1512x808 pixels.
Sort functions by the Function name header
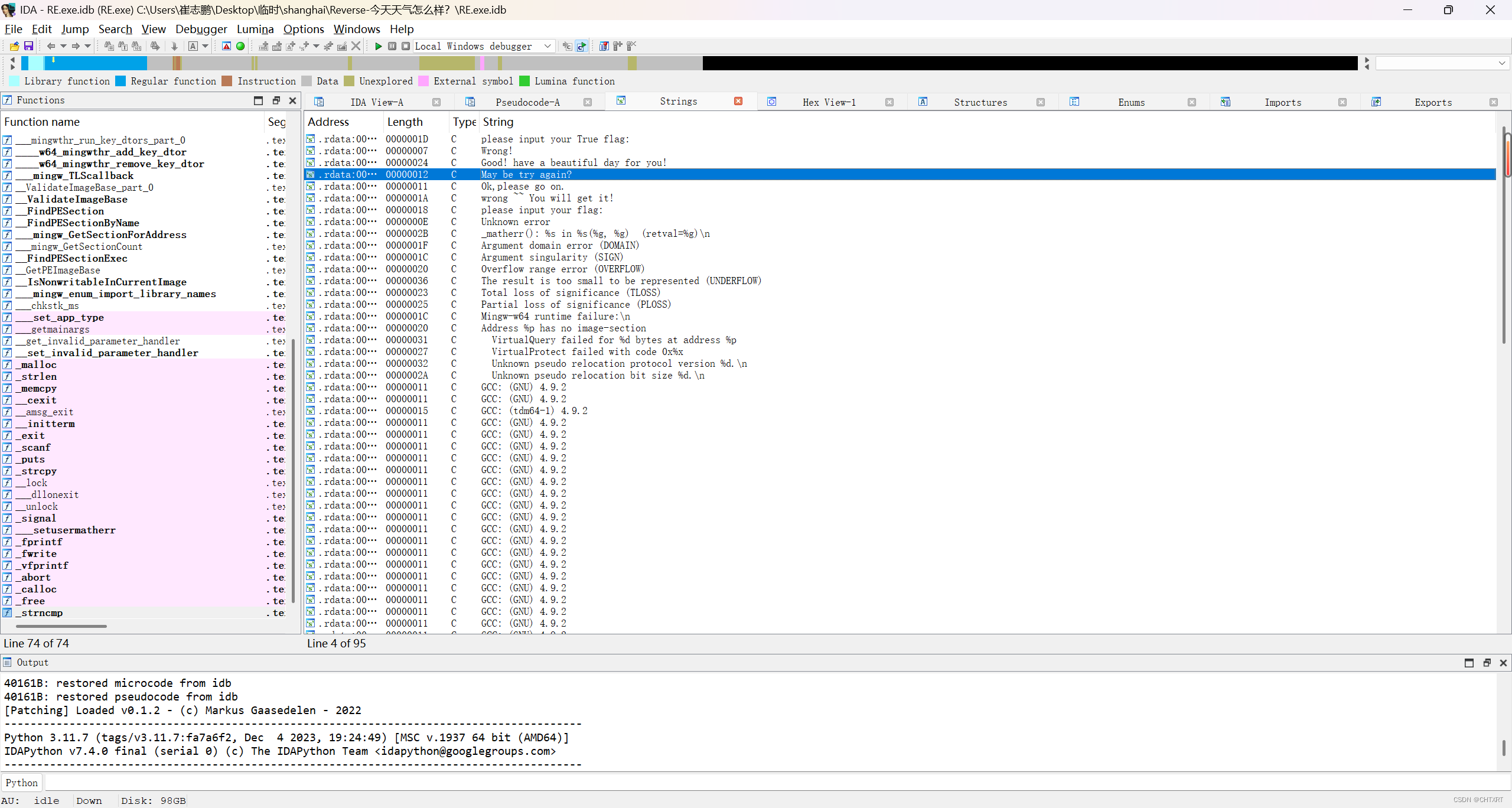[x=133, y=122]
